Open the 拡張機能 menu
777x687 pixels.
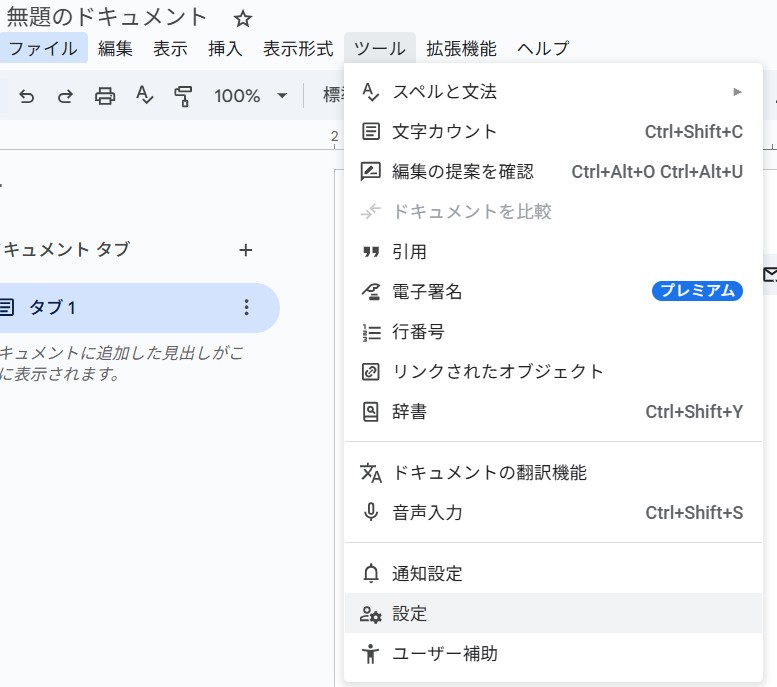click(461, 48)
